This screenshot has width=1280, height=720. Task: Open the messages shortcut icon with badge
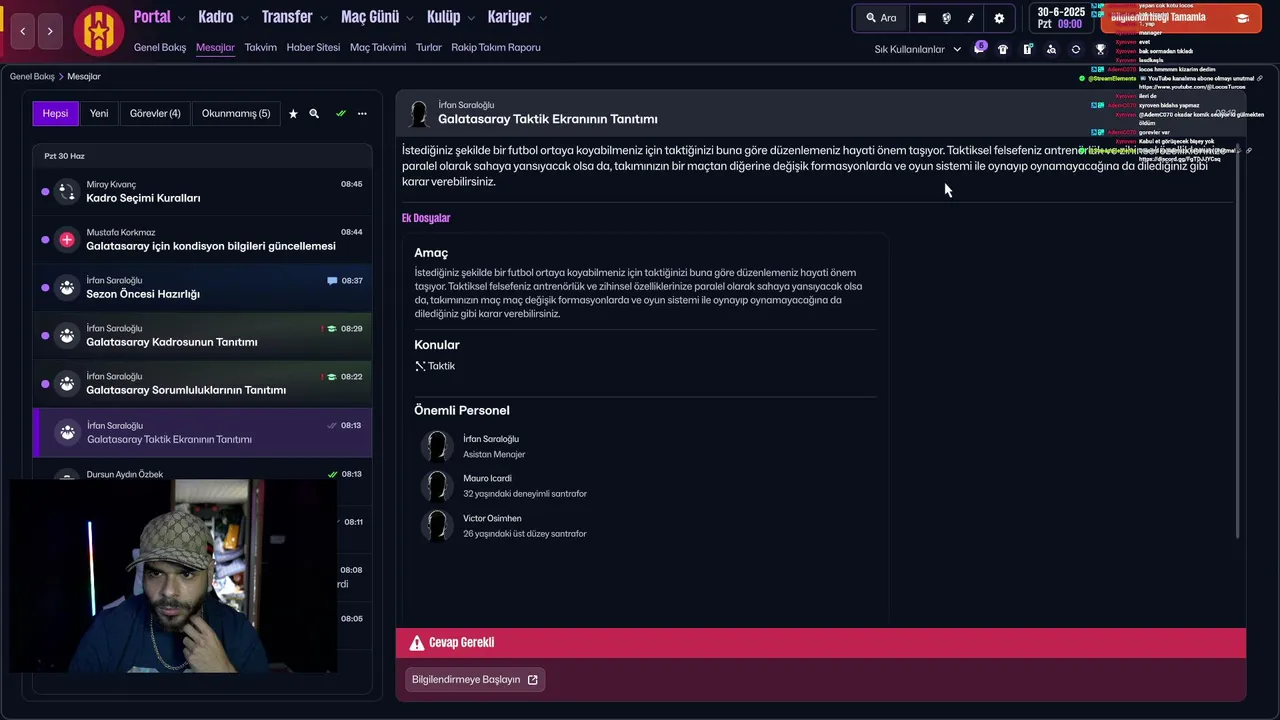pos(979,49)
